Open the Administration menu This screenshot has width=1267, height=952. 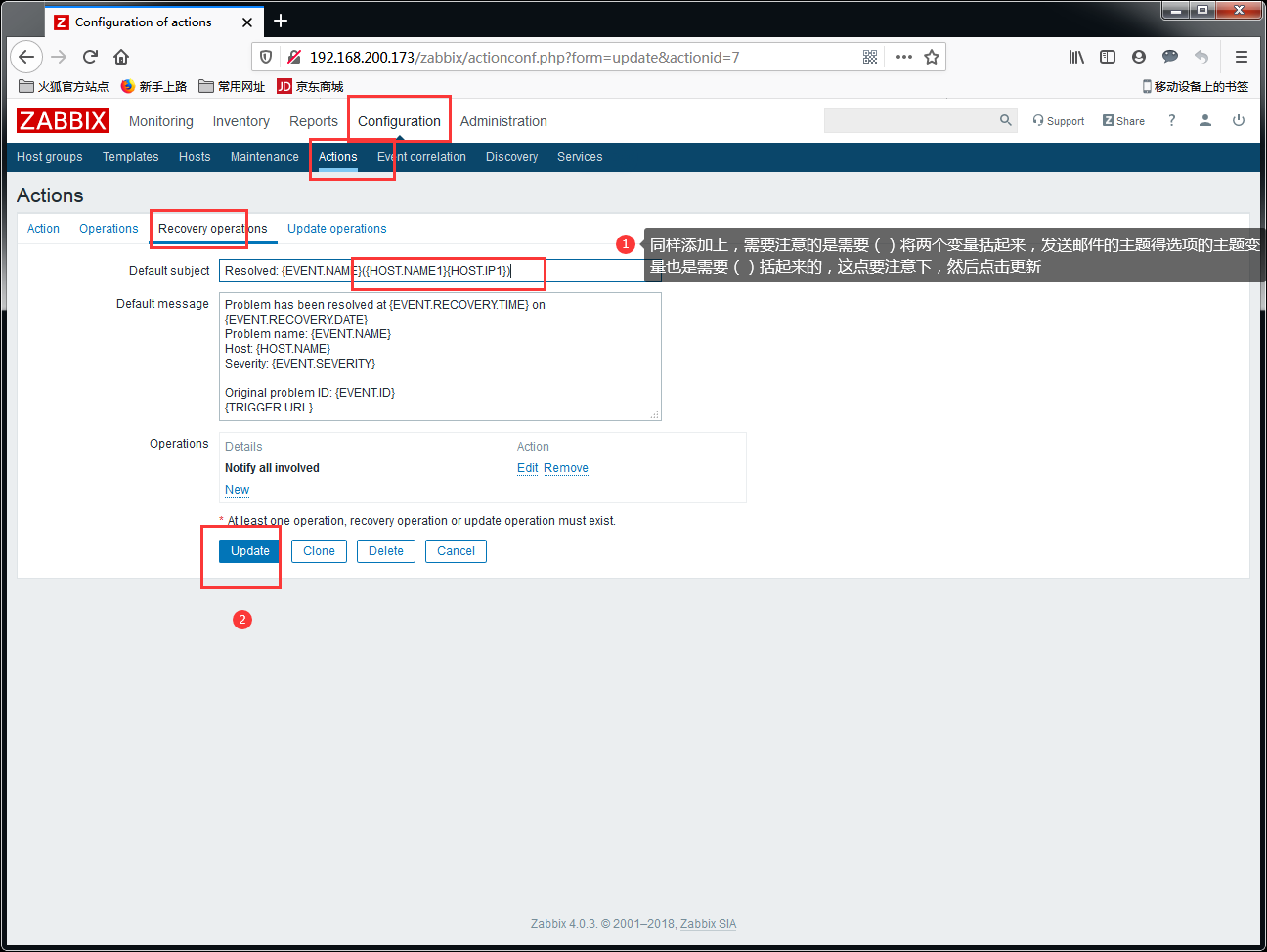(503, 121)
